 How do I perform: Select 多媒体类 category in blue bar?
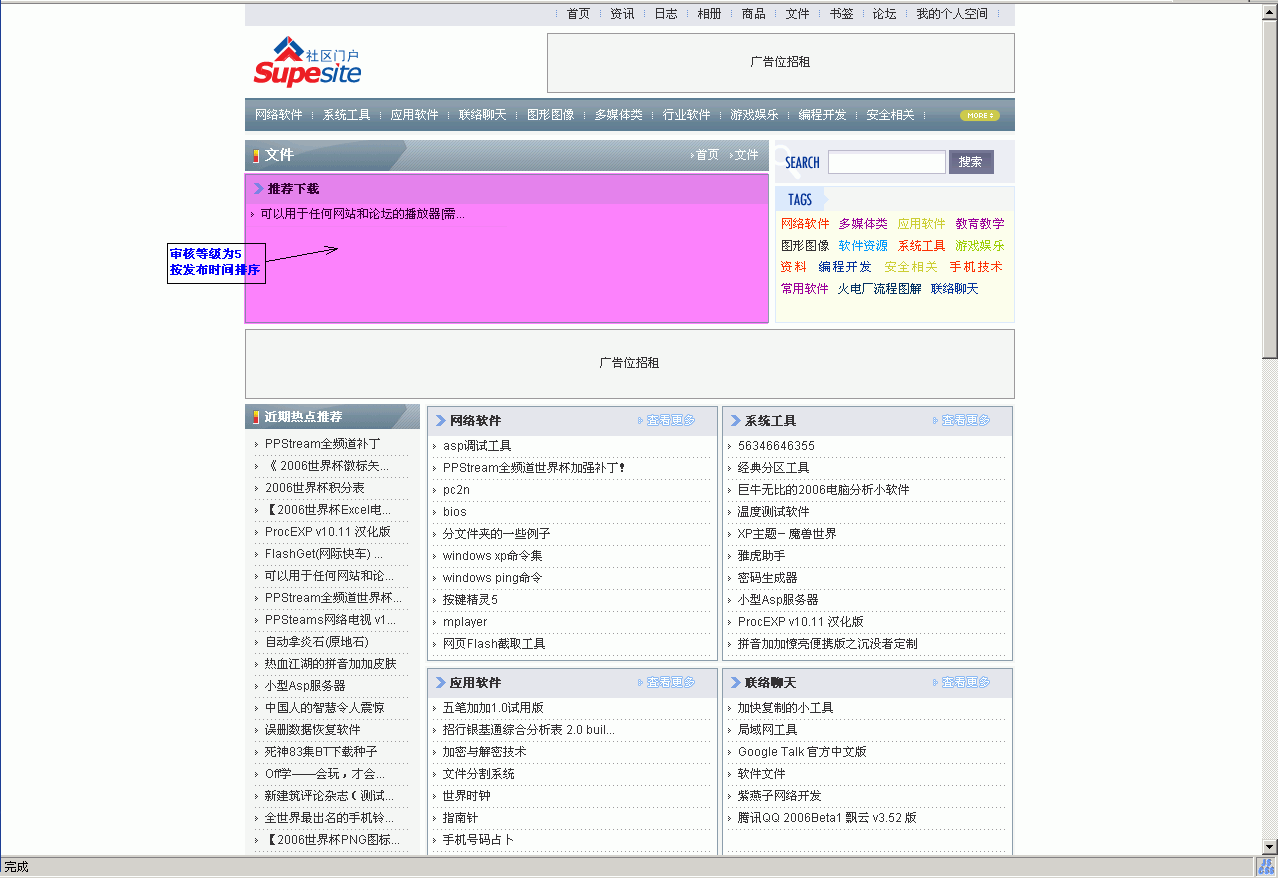619,115
